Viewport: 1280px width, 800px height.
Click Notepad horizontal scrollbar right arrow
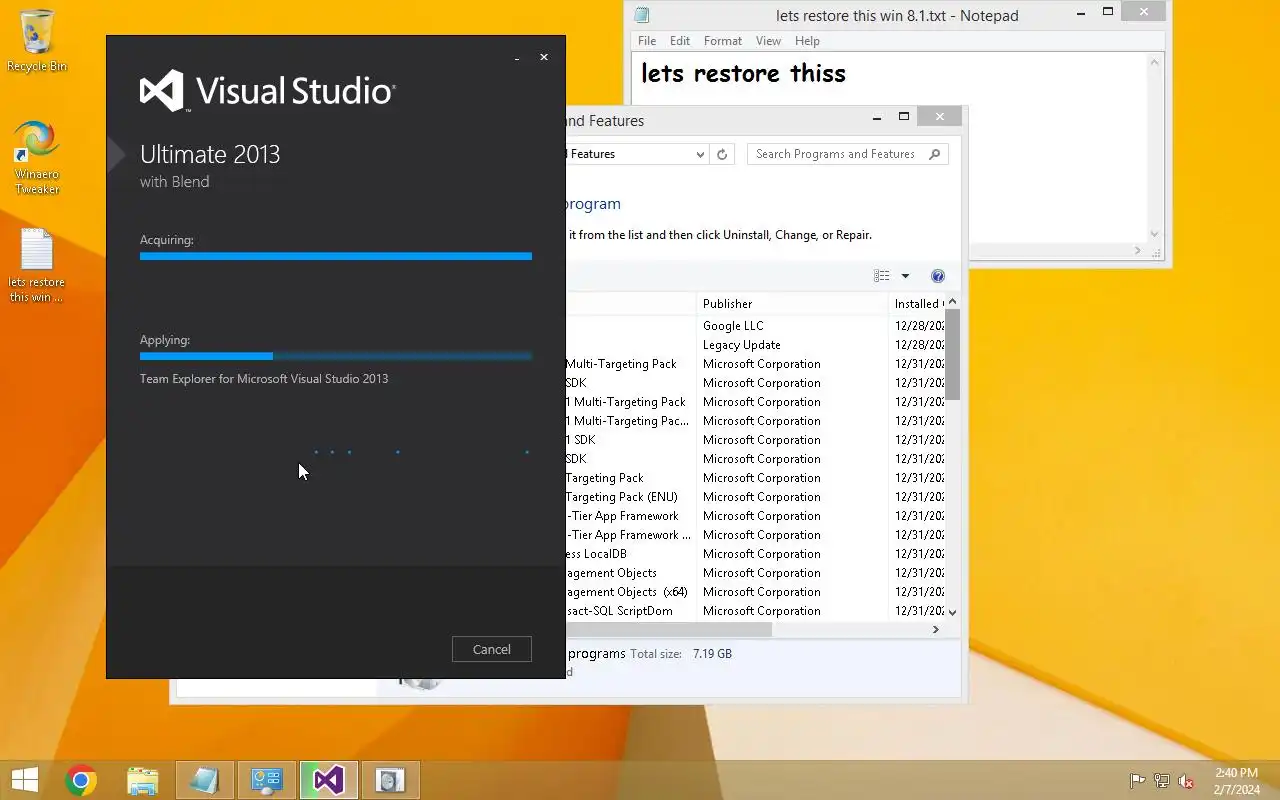1138,250
